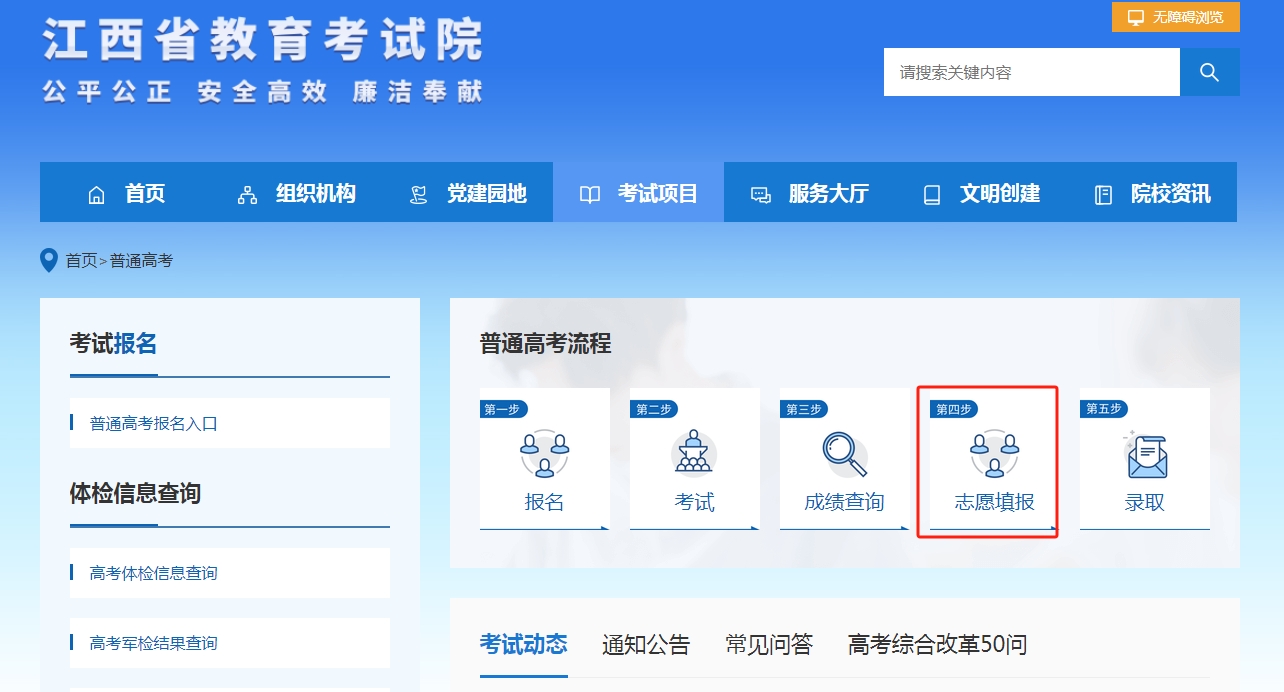Open the 录取 step label
The image size is (1284, 692).
pyautogui.click(x=1145, y=502)
